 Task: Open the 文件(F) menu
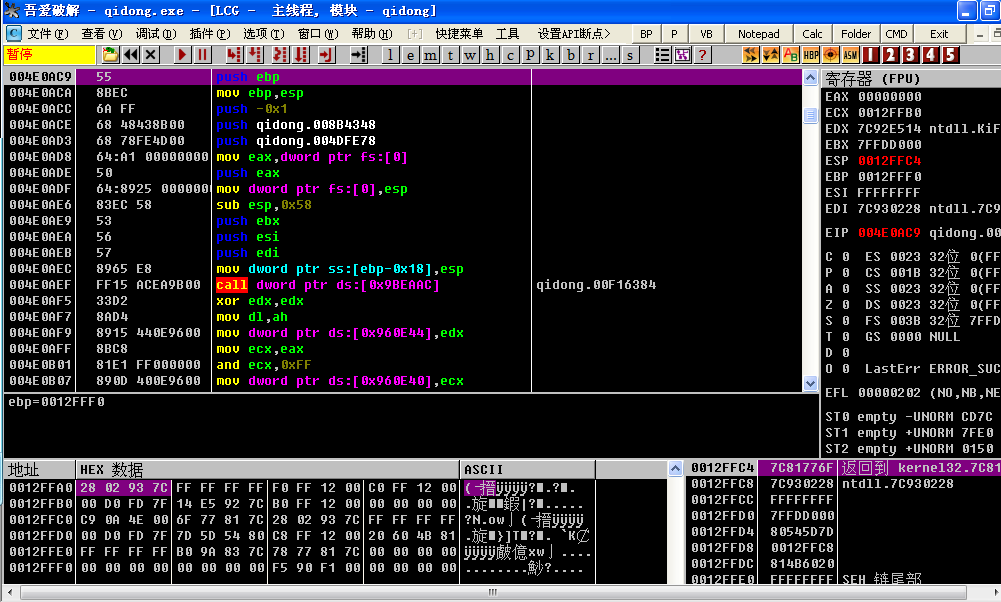click(x=48, y=34)
